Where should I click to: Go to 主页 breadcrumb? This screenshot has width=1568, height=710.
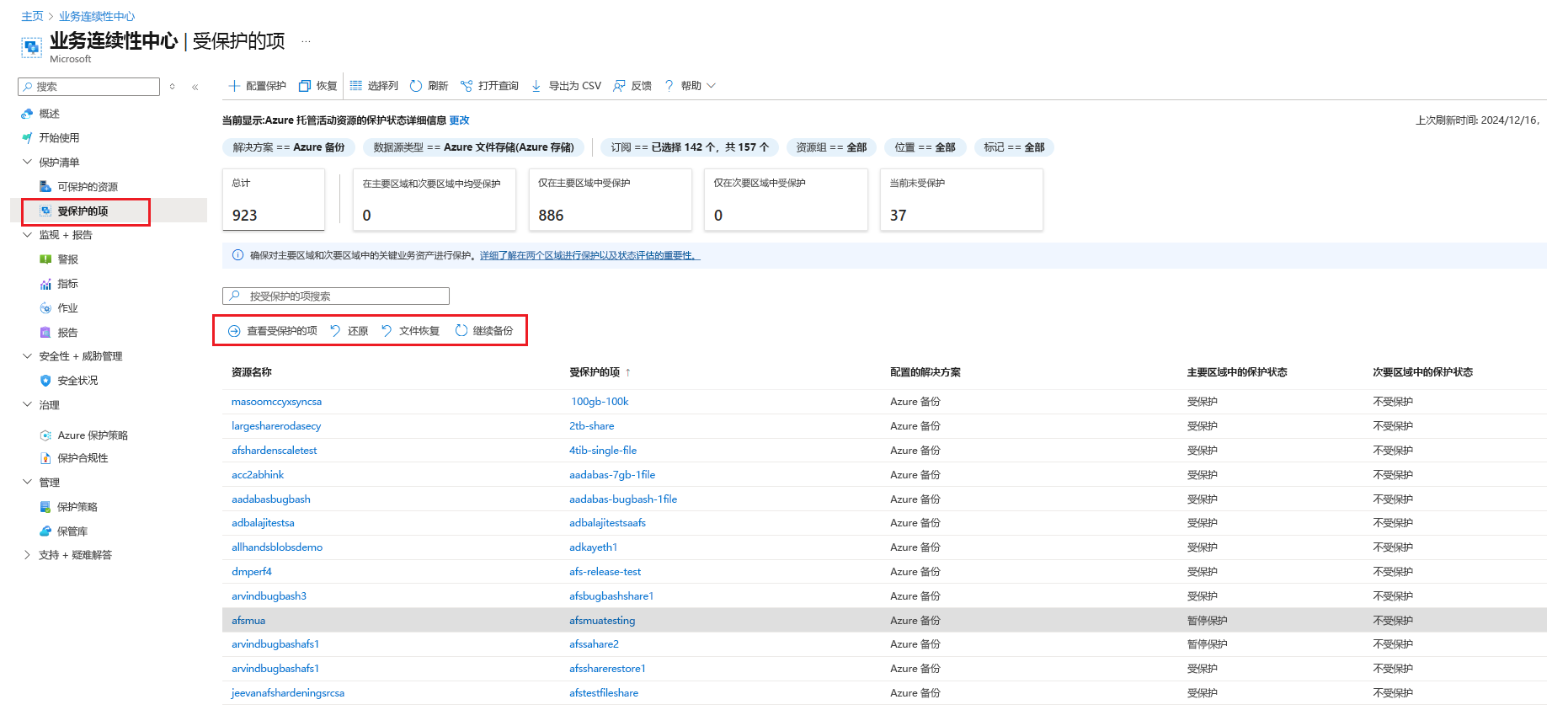point(32,16)
